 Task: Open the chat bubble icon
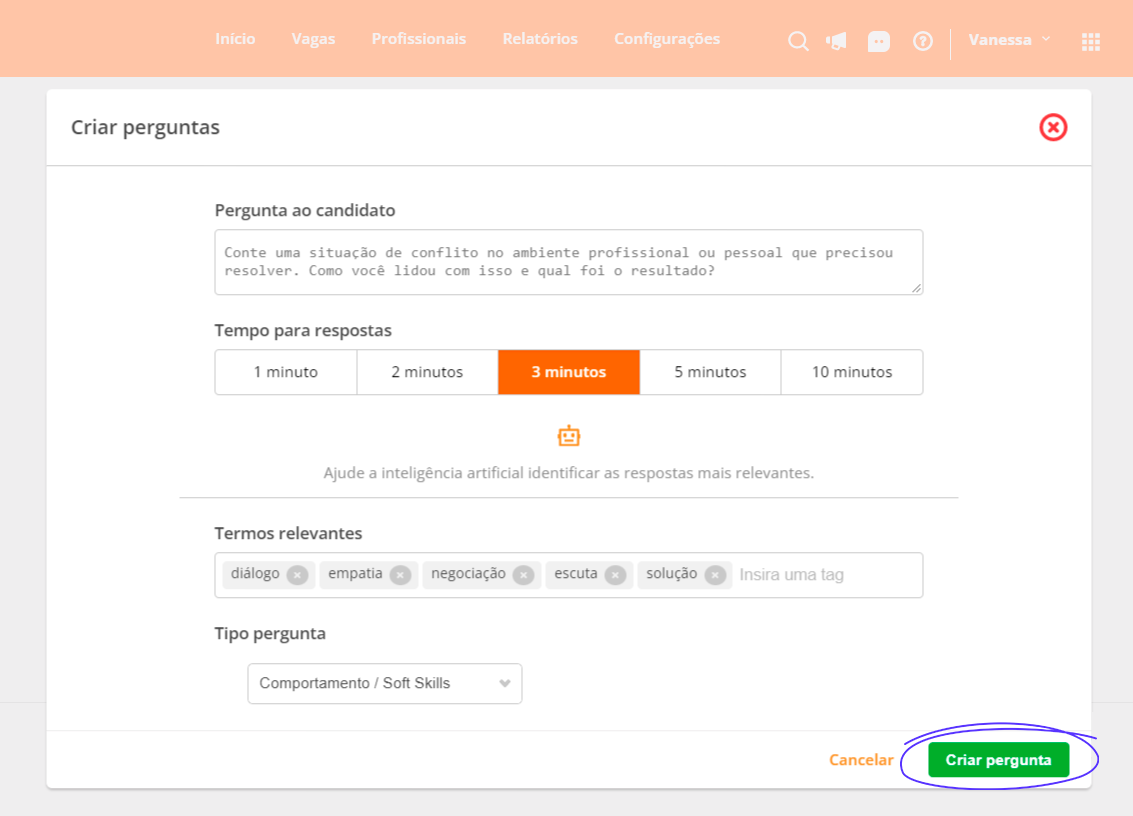point(879,41)
